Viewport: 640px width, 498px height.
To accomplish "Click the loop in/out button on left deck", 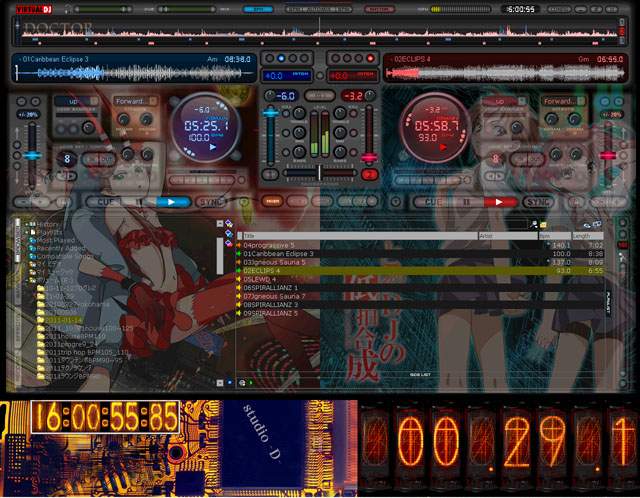I will (100, 159).
